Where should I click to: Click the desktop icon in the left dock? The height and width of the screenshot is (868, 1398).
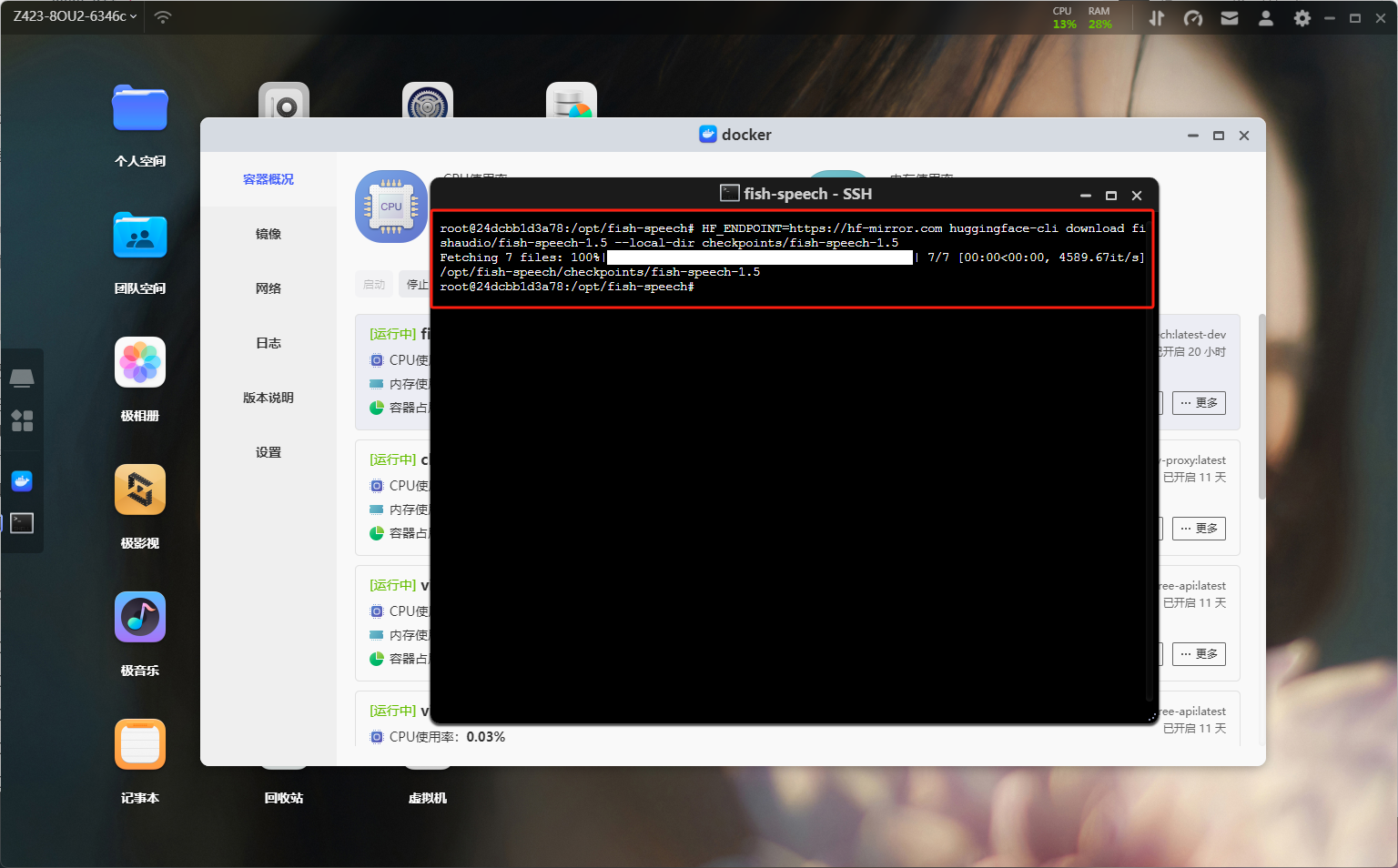click(x=22, y=378)
